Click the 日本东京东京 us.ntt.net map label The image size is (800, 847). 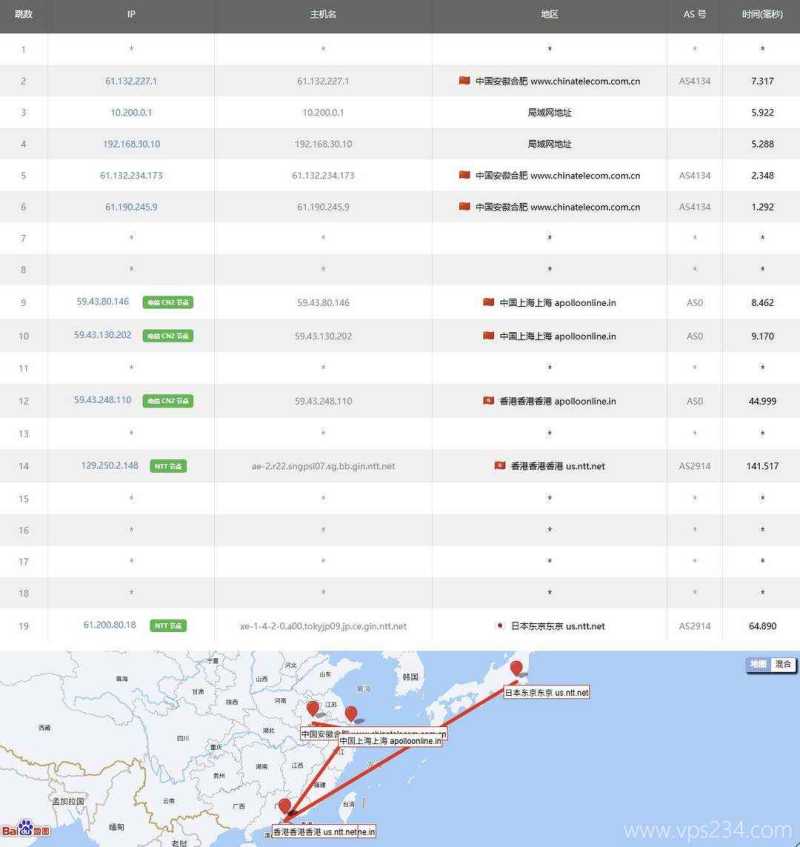(x=546, y=692)
